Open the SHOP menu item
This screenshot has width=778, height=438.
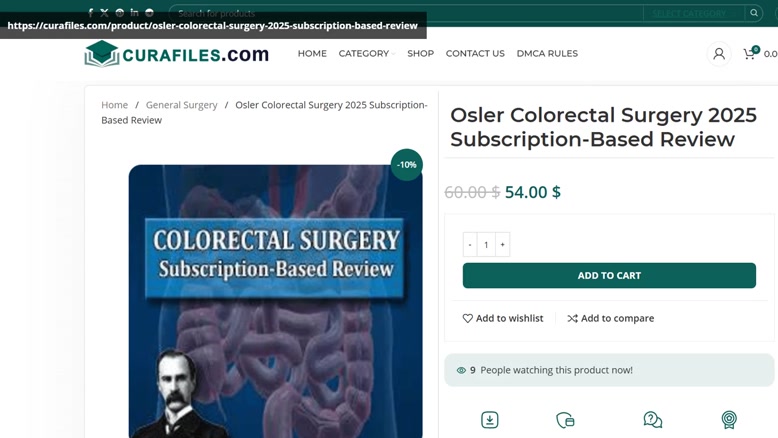point(420,54)
